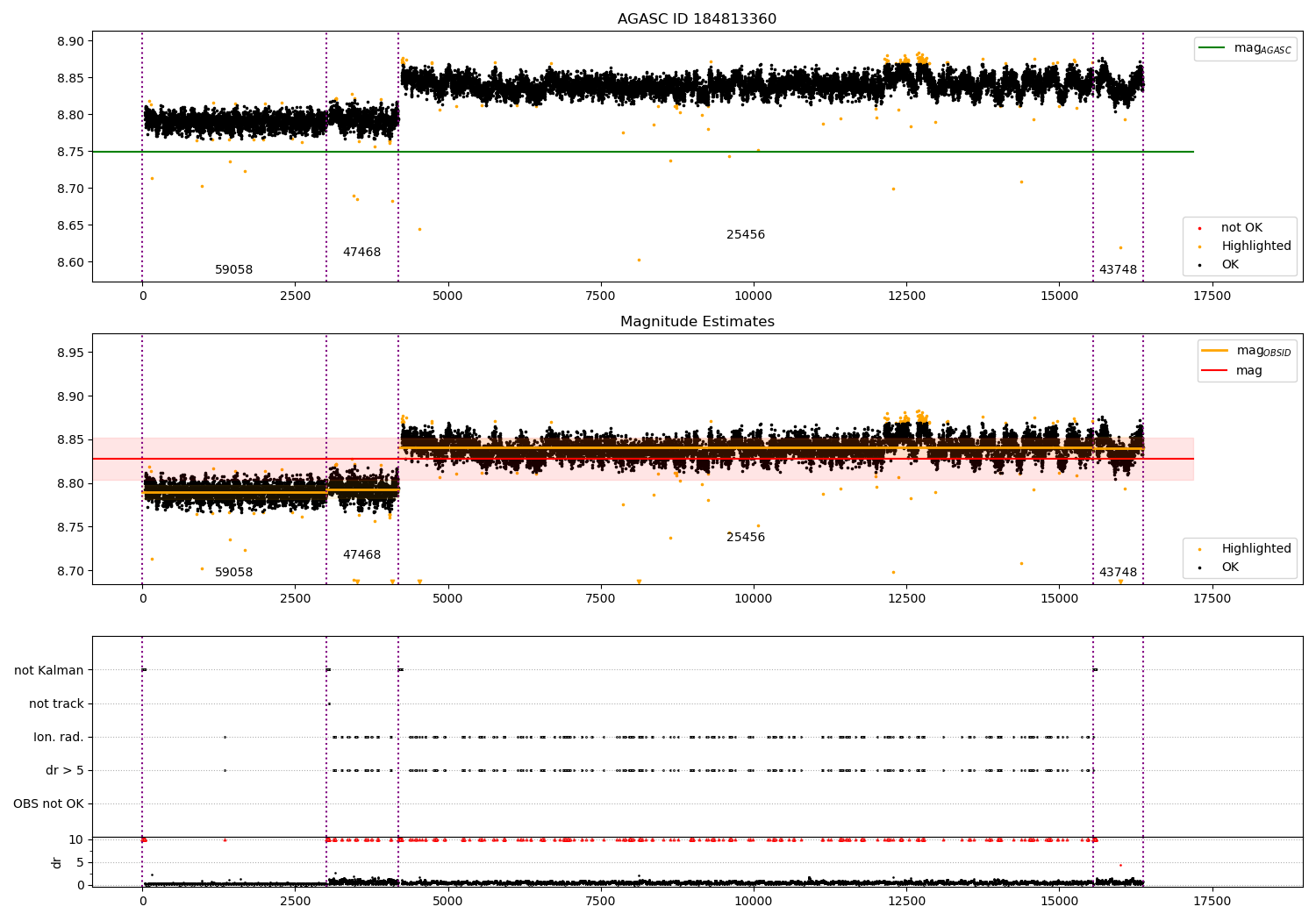Screen dimensions: 1316x921
Task: Click obsid label 59058 in top plot
Action: (x=233, y=270)
